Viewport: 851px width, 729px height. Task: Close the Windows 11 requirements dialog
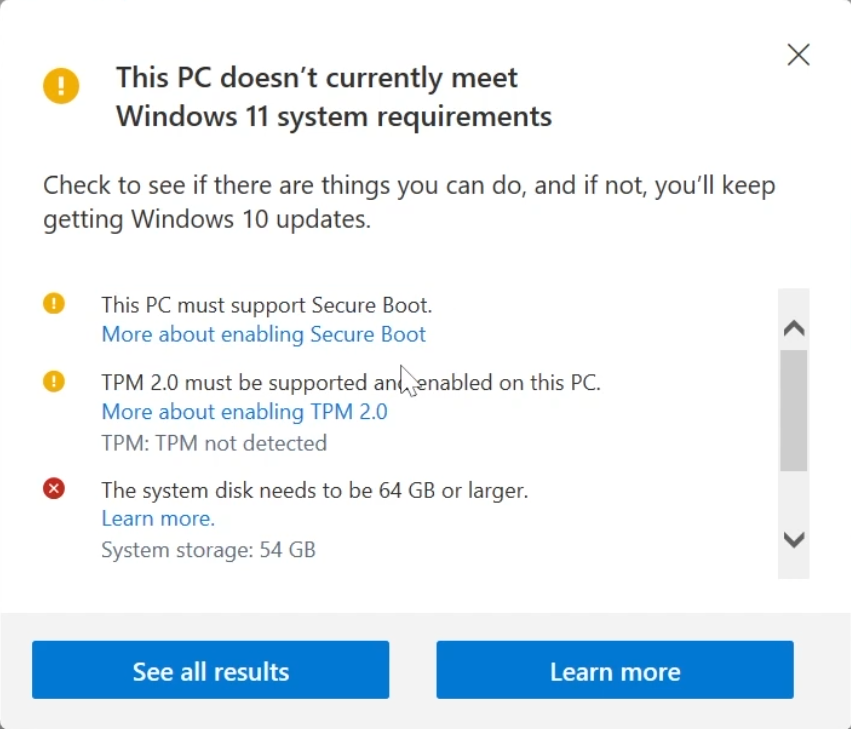coord(798,55)
